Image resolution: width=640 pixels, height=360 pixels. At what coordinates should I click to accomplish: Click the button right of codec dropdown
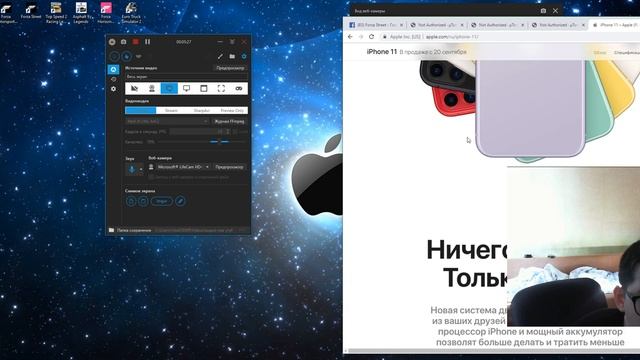coord(229,121)
